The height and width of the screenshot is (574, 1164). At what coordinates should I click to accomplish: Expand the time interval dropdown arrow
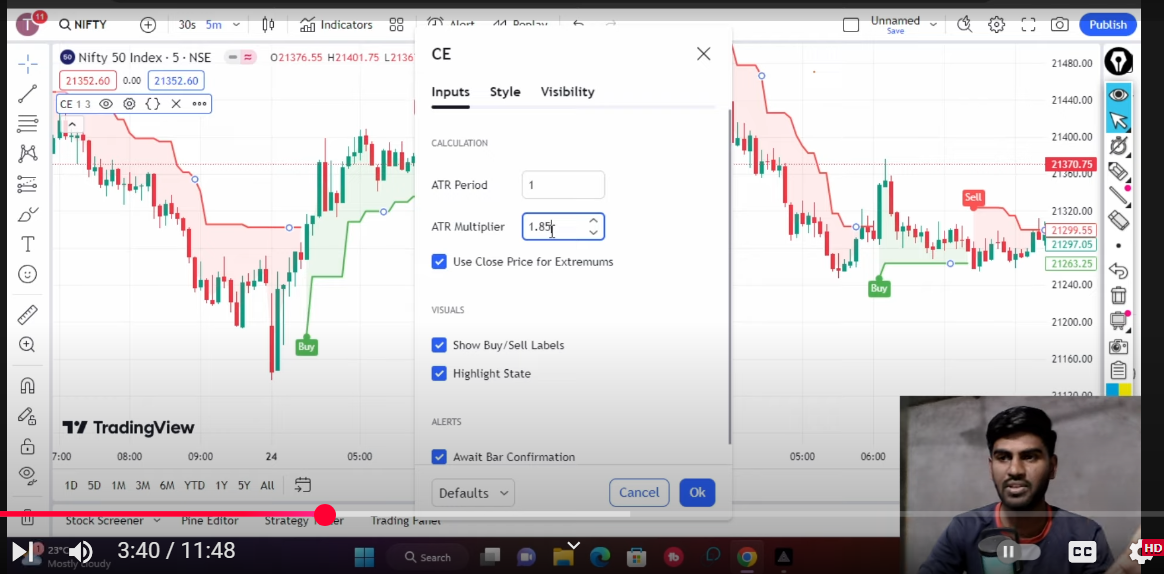(236, 25)
